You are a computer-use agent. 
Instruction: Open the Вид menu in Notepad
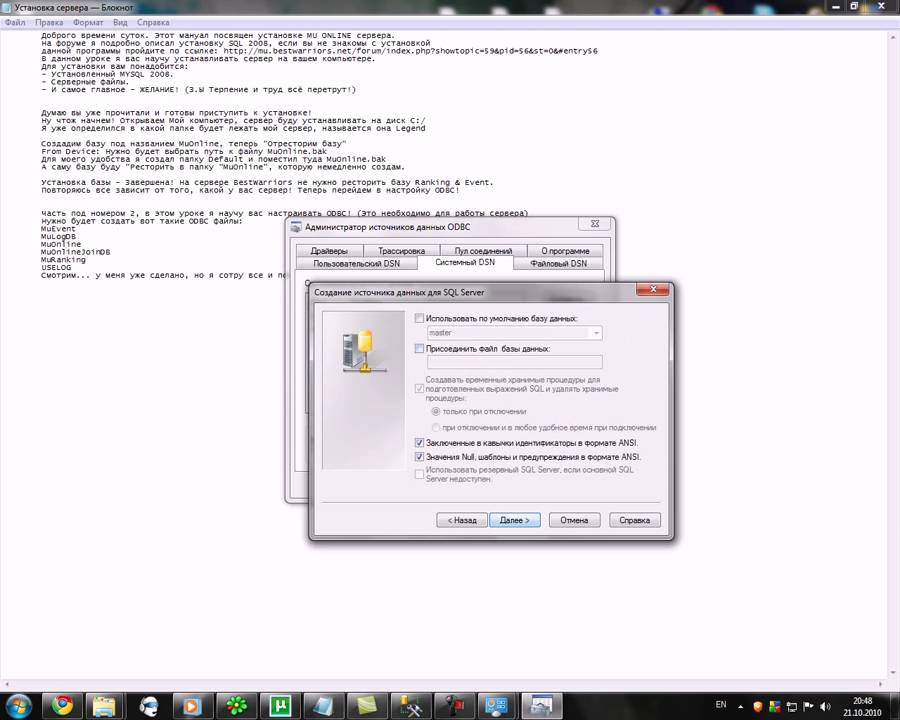pos(120,22)
